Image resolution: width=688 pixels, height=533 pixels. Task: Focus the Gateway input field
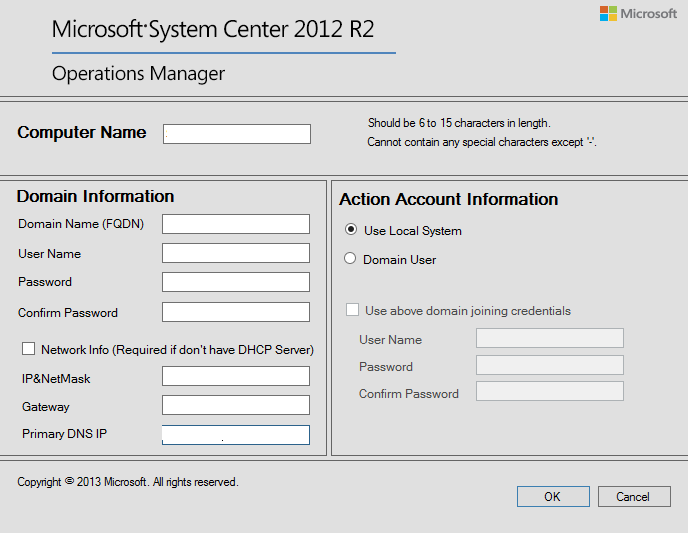tap(236, 405)
